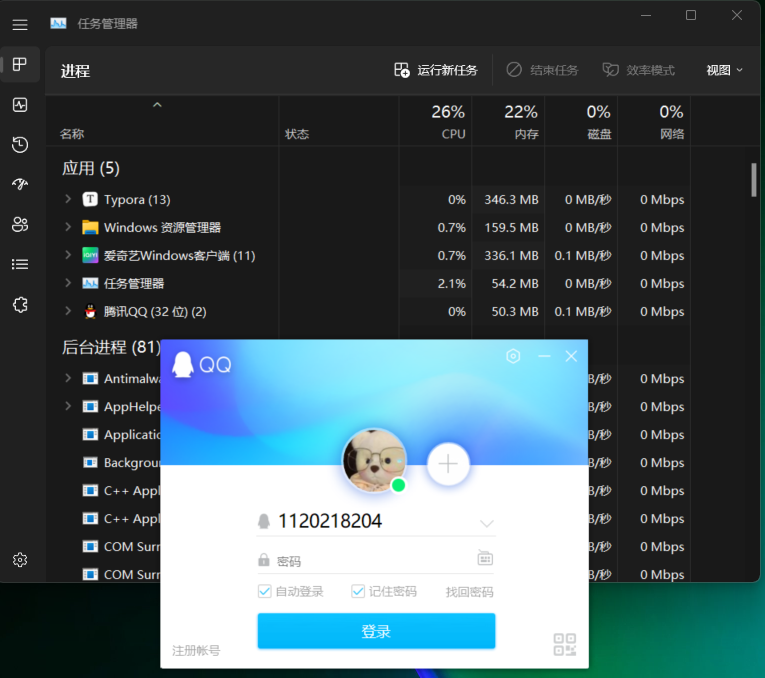Viewport: 765px width, 678px height.
Task: Click the QQ penguin logo in login window
Action: click(x=182, y=364)
